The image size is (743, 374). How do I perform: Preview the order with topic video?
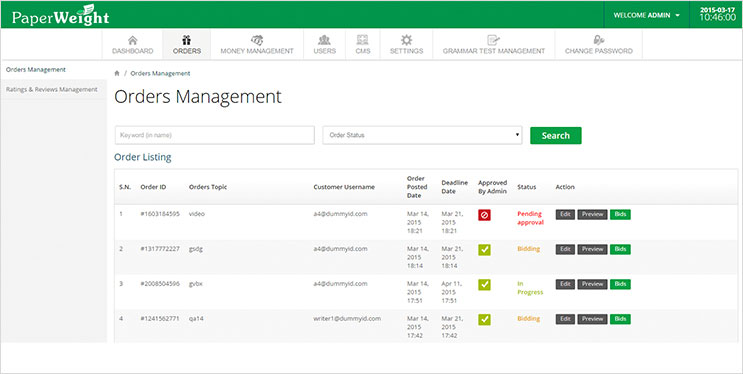(592, 214)
